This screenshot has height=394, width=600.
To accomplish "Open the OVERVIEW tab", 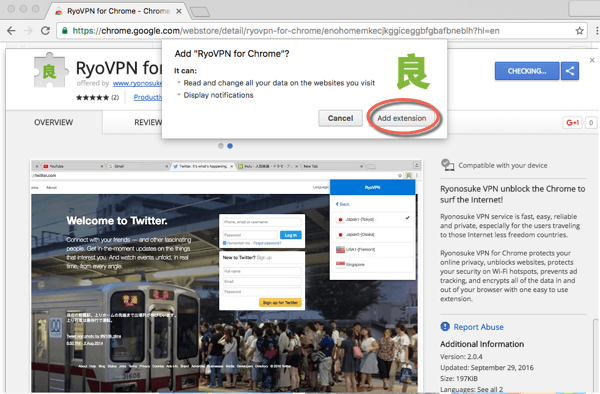I will [x=54, y=122].
